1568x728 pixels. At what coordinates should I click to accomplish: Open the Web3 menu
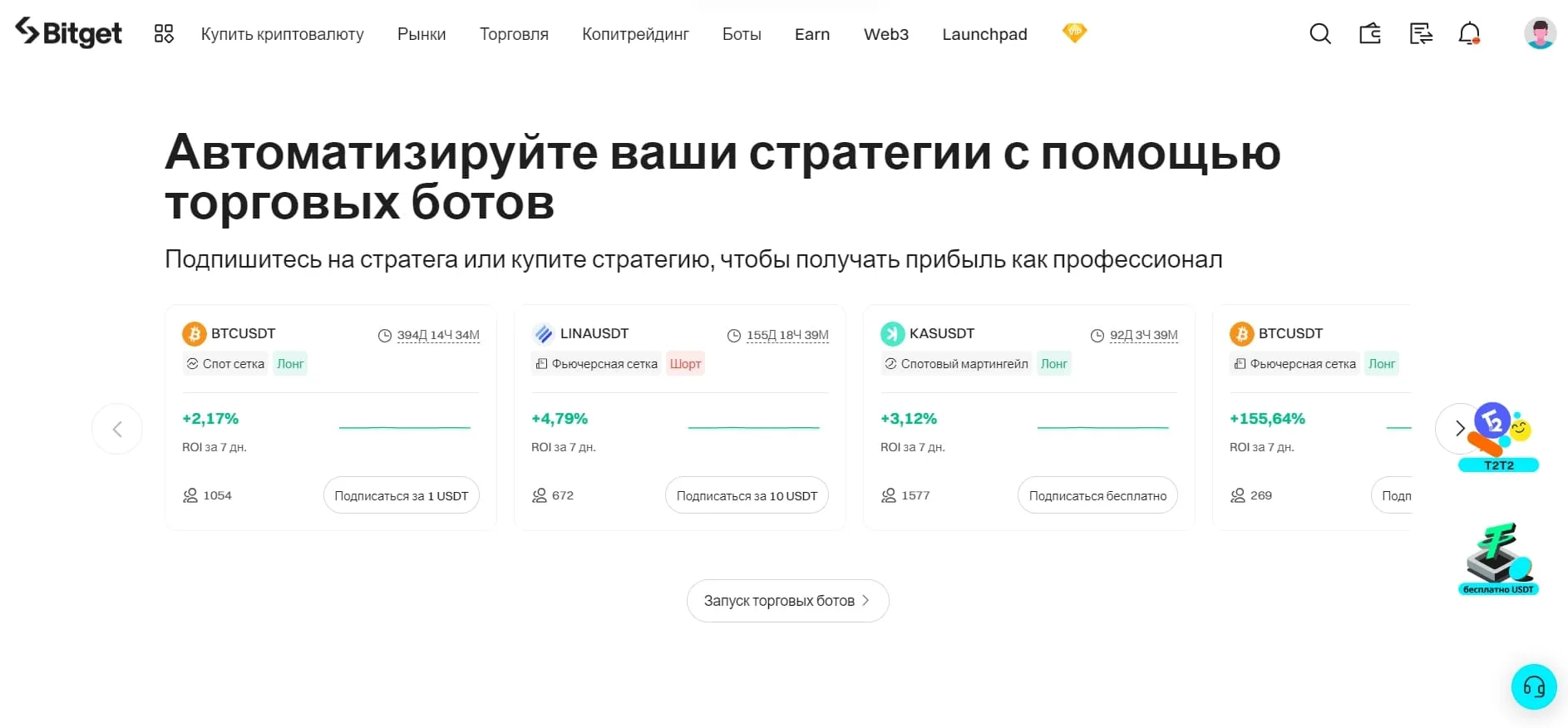[886, 34]
